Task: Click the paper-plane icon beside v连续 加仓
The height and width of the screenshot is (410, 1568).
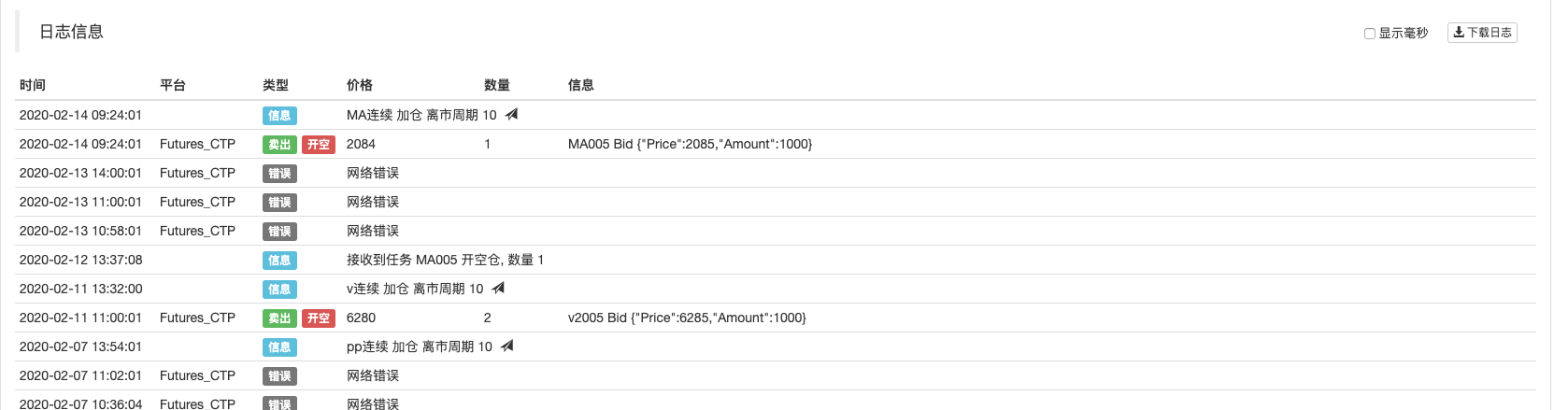Action: tap(498, 289)
